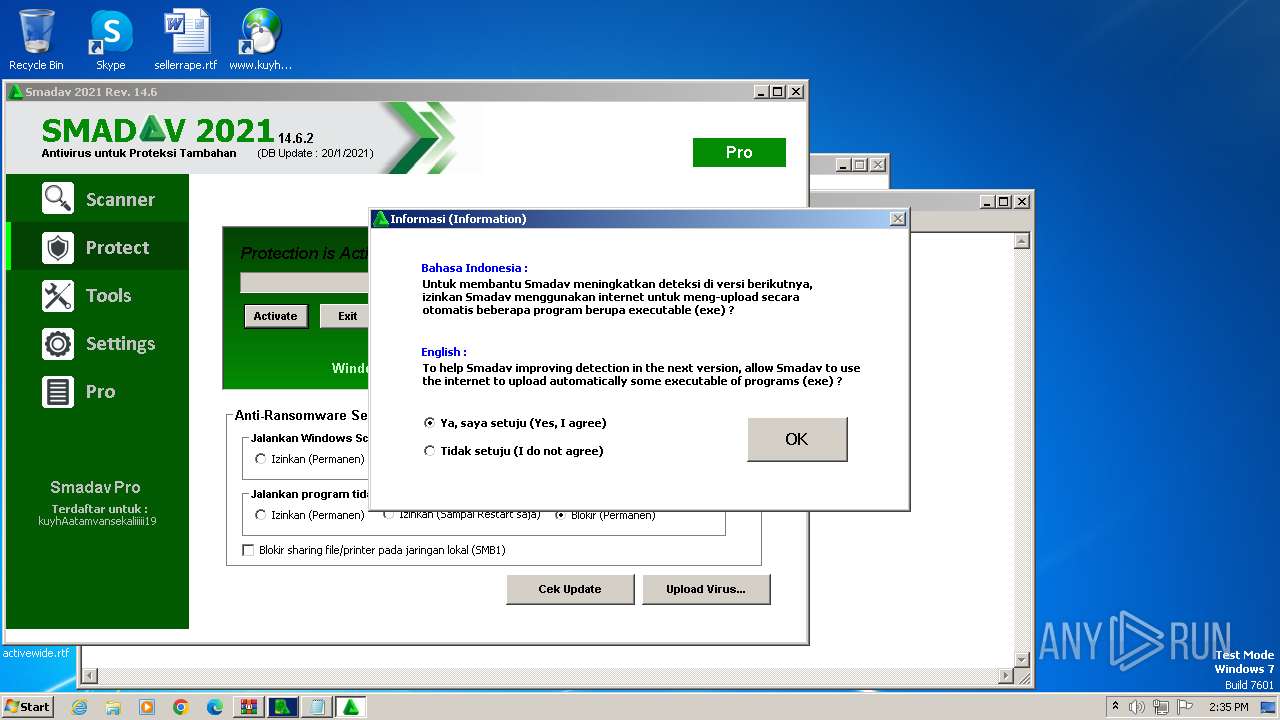Switch to the Notepad taskbar item
This screenshot has height=720, width=1280.
coord(317,707)
